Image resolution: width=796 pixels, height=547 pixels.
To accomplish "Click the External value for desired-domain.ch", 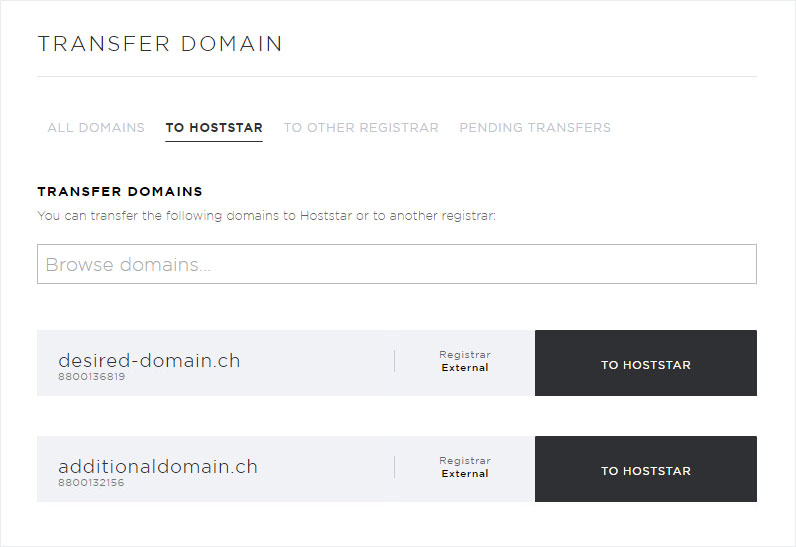I will click(465, 367).
